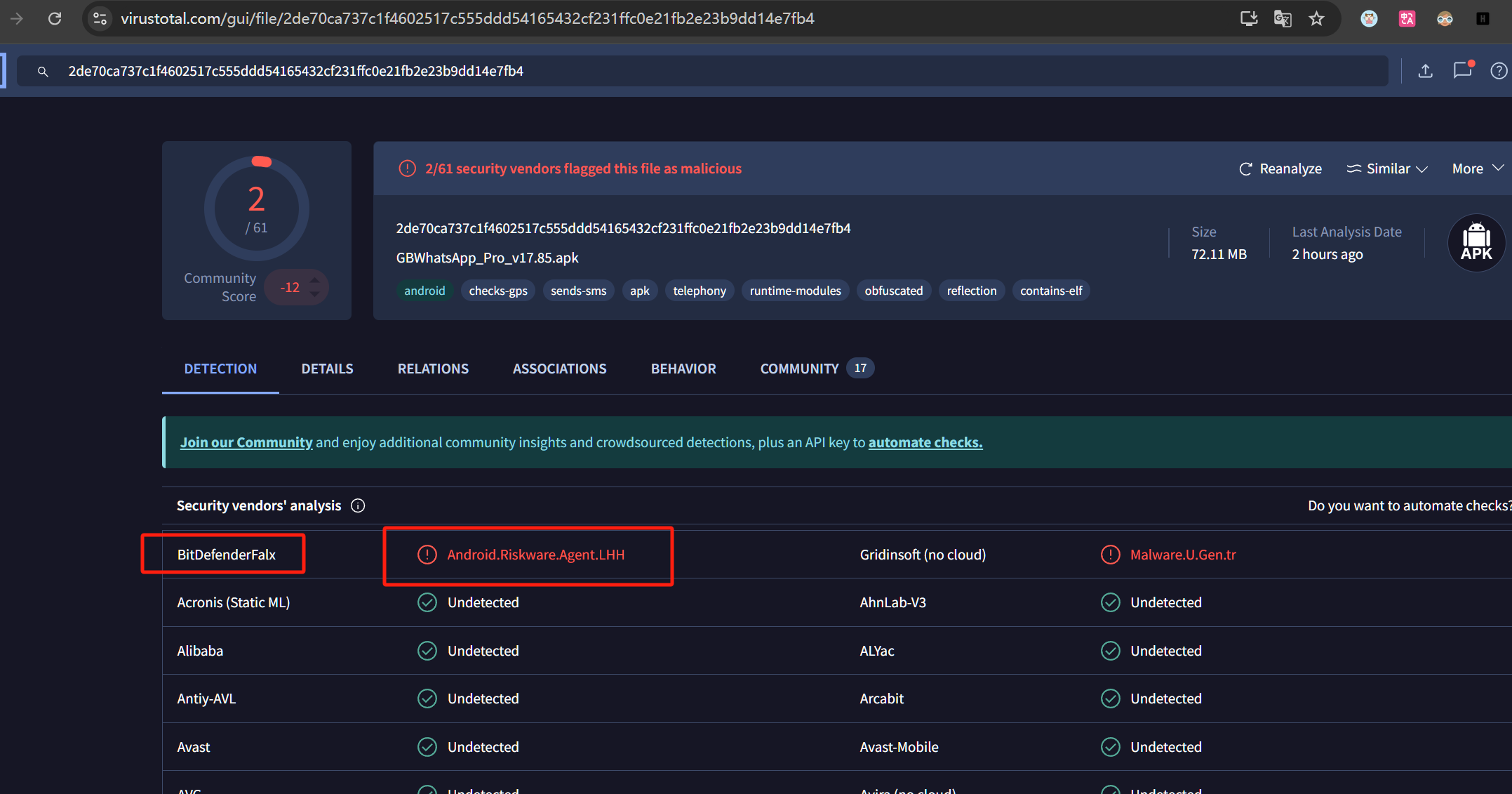Open the notifications chat icon
Image resolution: width=1512 pixels, height=794 pixels.
[1462, 70]
